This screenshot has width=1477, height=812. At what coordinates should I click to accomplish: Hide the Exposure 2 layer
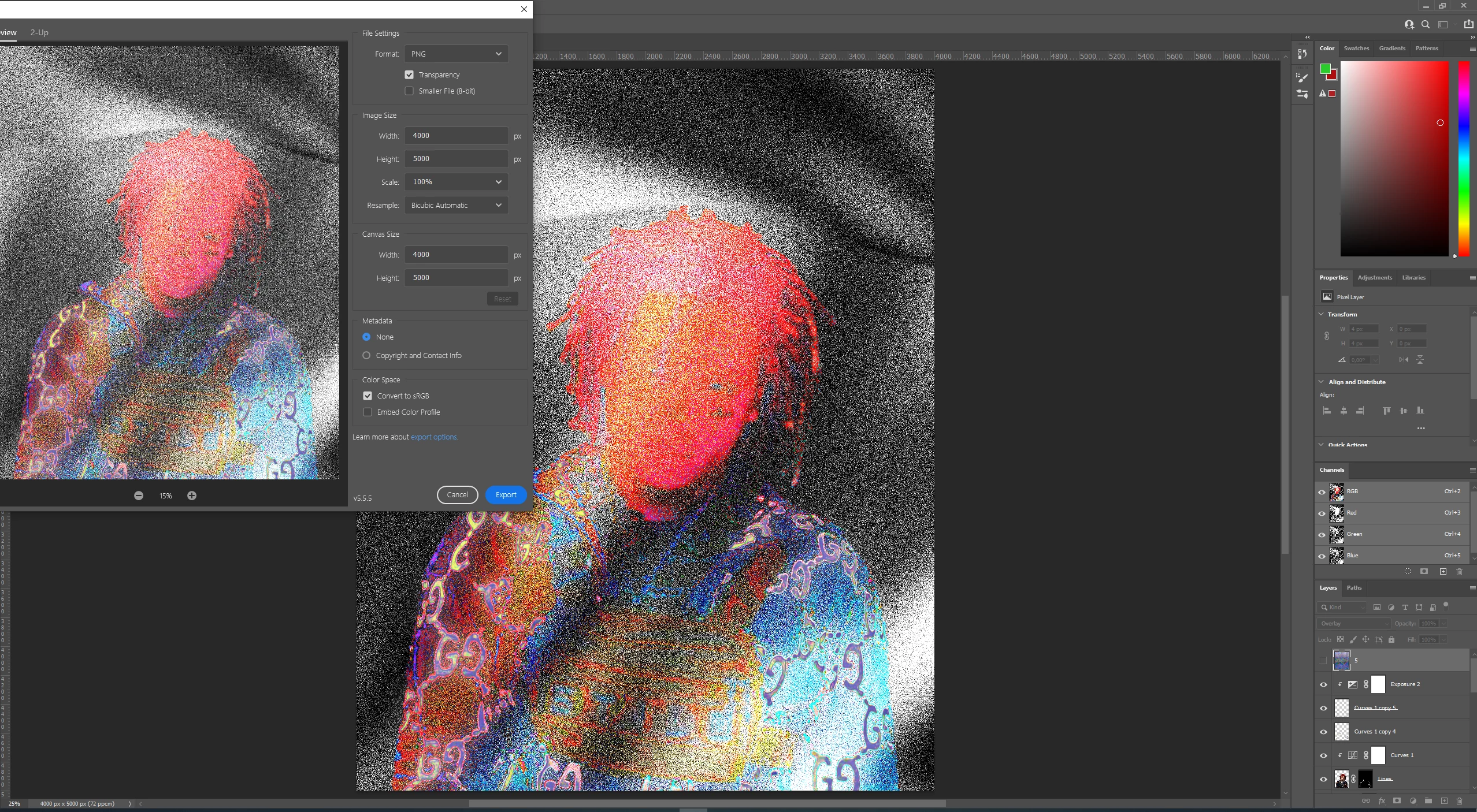click(x=1323, y=684)
